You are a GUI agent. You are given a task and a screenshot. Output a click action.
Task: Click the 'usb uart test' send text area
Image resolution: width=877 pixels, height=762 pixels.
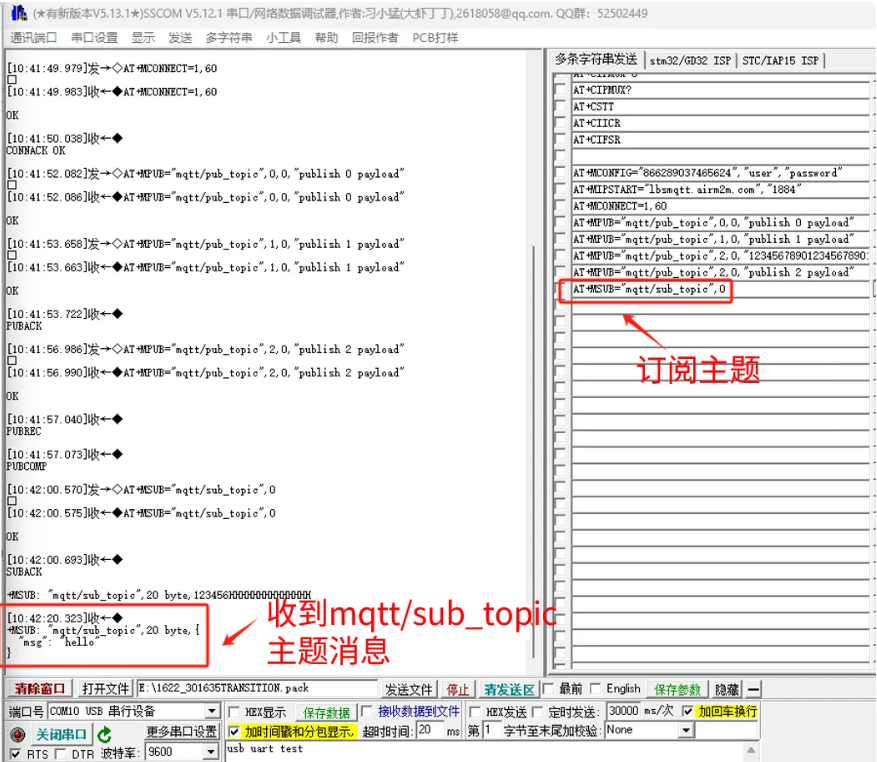click(484, 751)
